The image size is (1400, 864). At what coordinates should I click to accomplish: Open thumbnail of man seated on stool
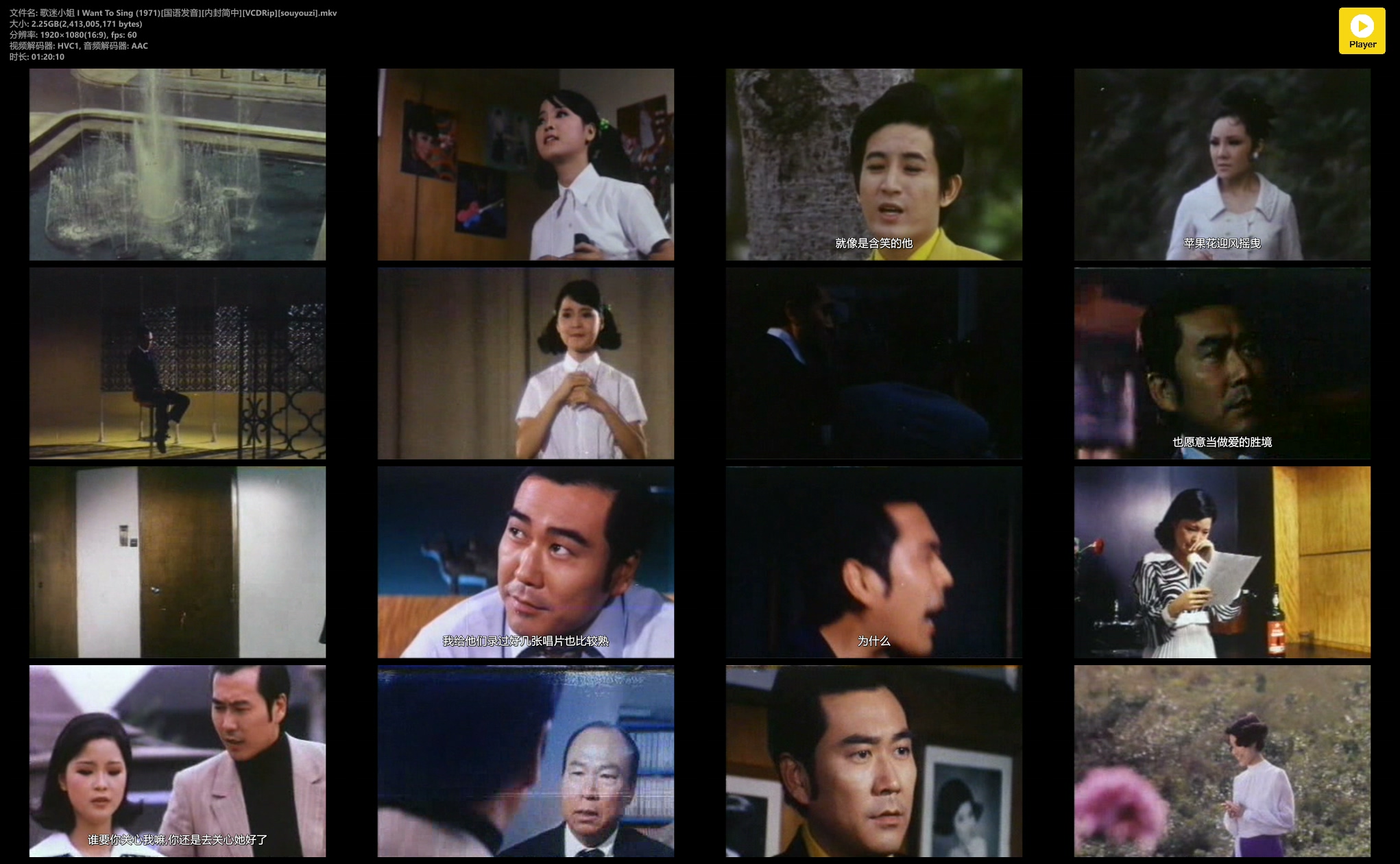(x=178, y=363)
